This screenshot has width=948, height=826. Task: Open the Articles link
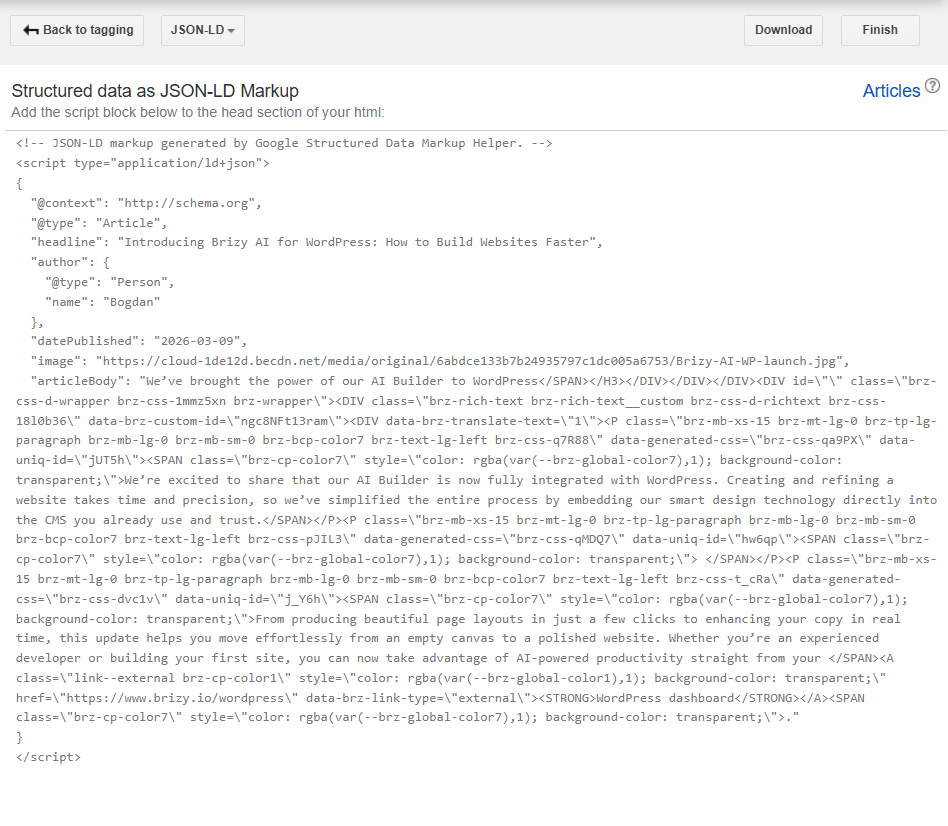pos(891,91)
